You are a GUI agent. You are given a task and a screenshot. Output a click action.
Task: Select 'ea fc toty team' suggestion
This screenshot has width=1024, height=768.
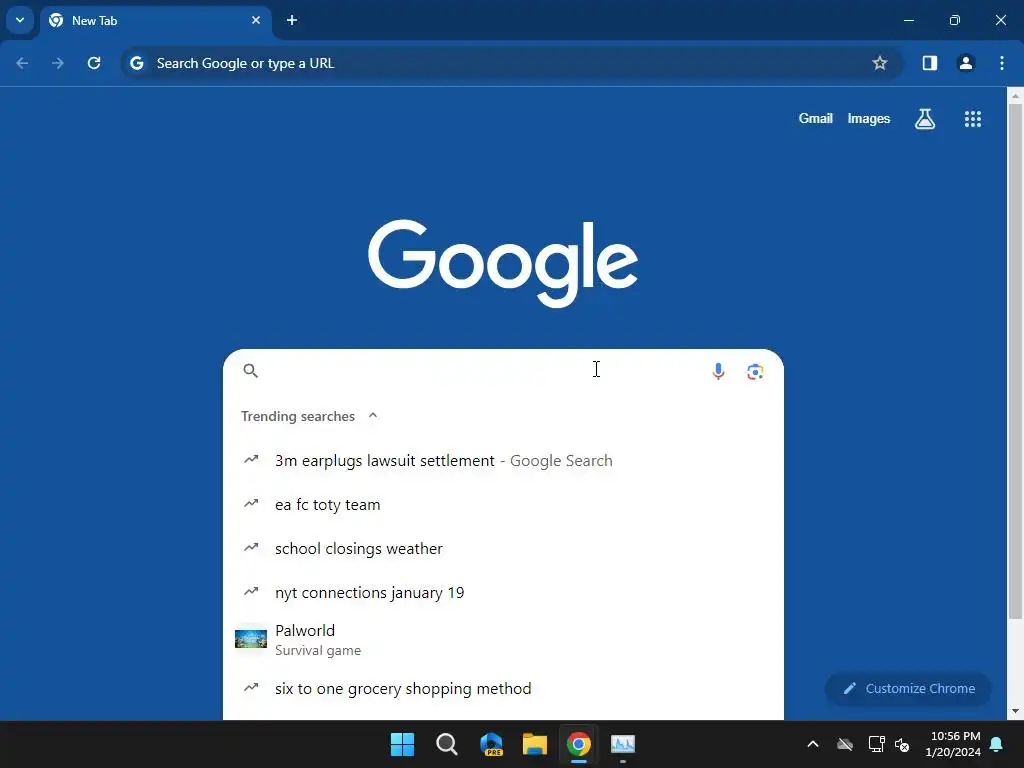click(x=503, y=505)
